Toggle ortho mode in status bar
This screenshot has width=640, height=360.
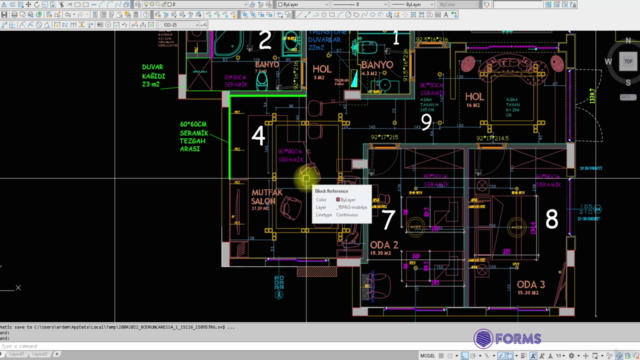pyautogui.click(x=464, y=356)
